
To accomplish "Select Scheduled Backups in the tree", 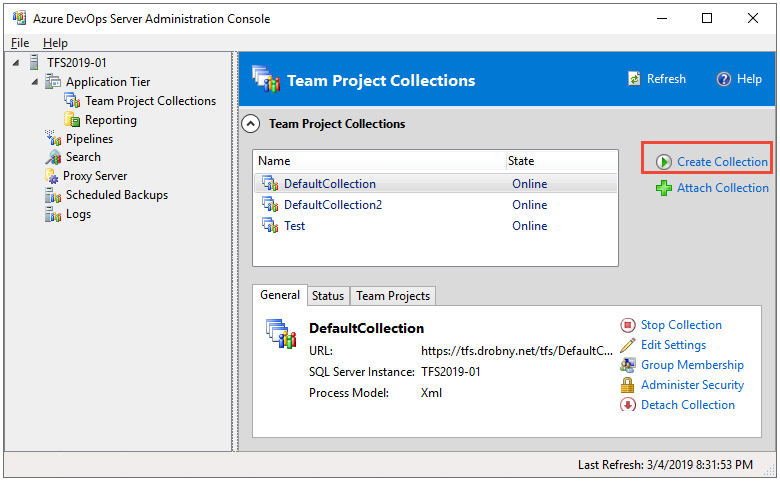I will click(117, 195).
